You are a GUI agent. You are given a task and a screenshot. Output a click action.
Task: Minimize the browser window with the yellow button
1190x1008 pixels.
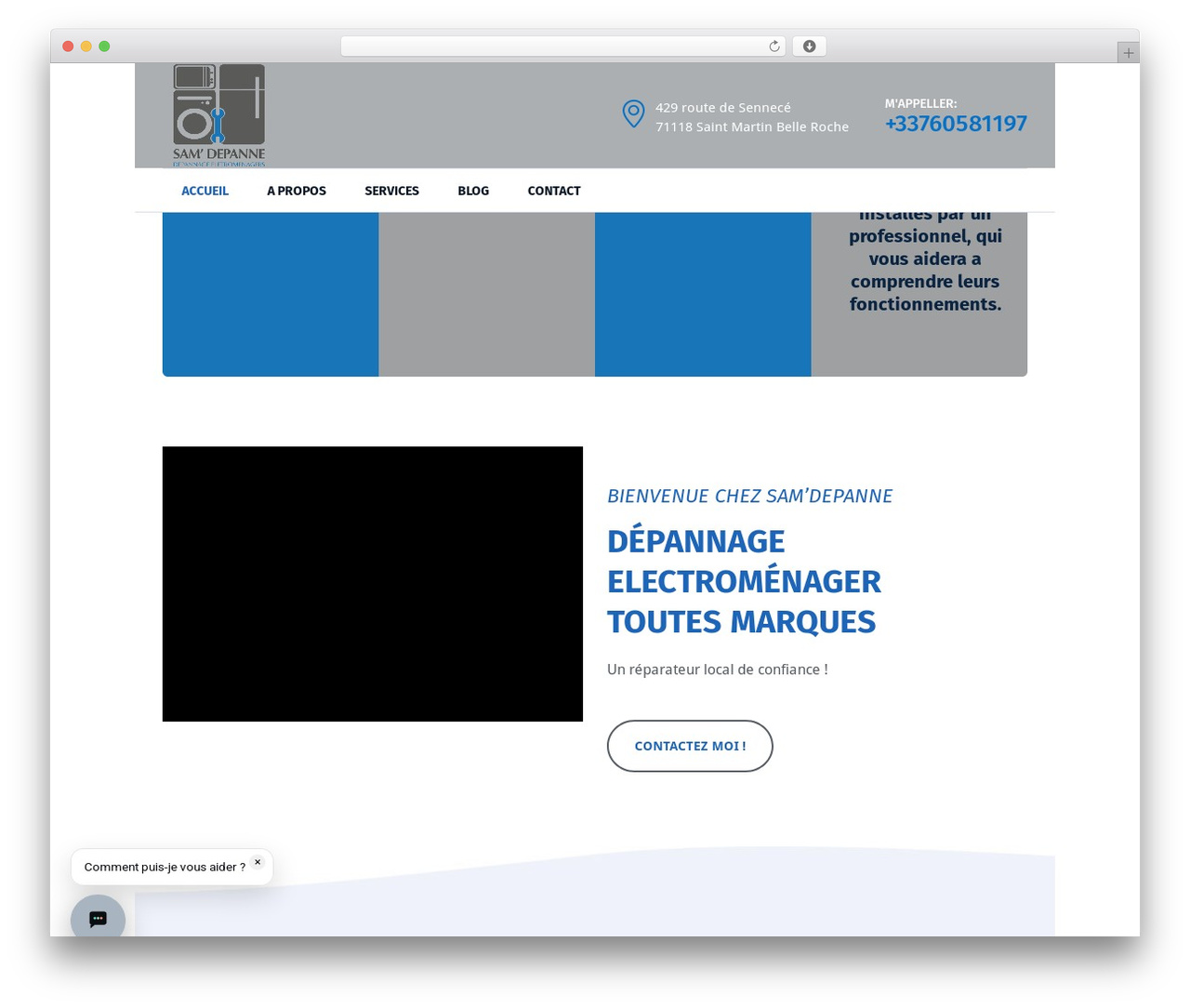tap(86, 46)
